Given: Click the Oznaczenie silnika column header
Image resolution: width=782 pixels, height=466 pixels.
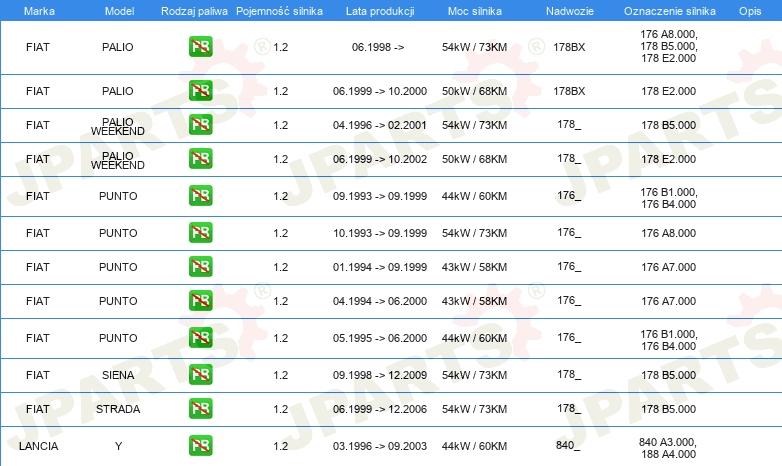Looking at the screenshot, I should (x=669, y=11).
